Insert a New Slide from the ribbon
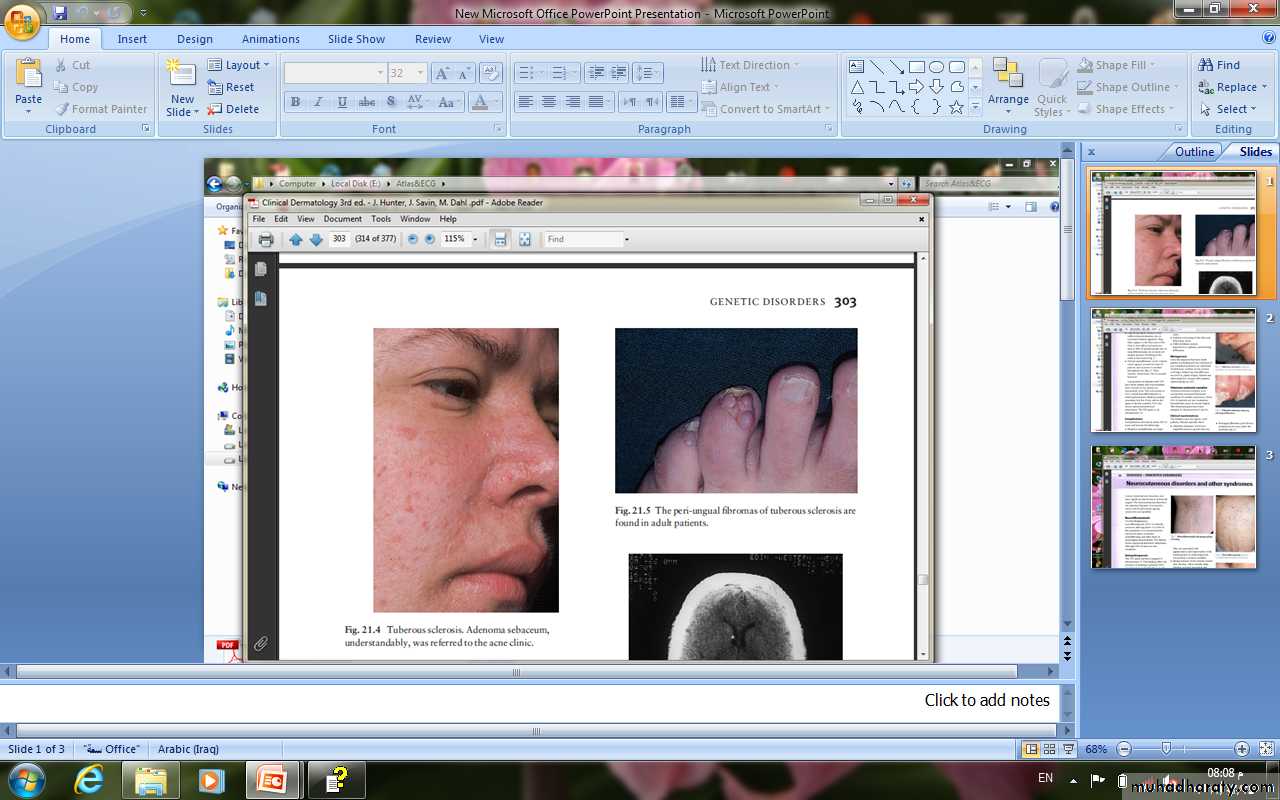The height and width of the screenshot is (800, 1280). point(182,78)
